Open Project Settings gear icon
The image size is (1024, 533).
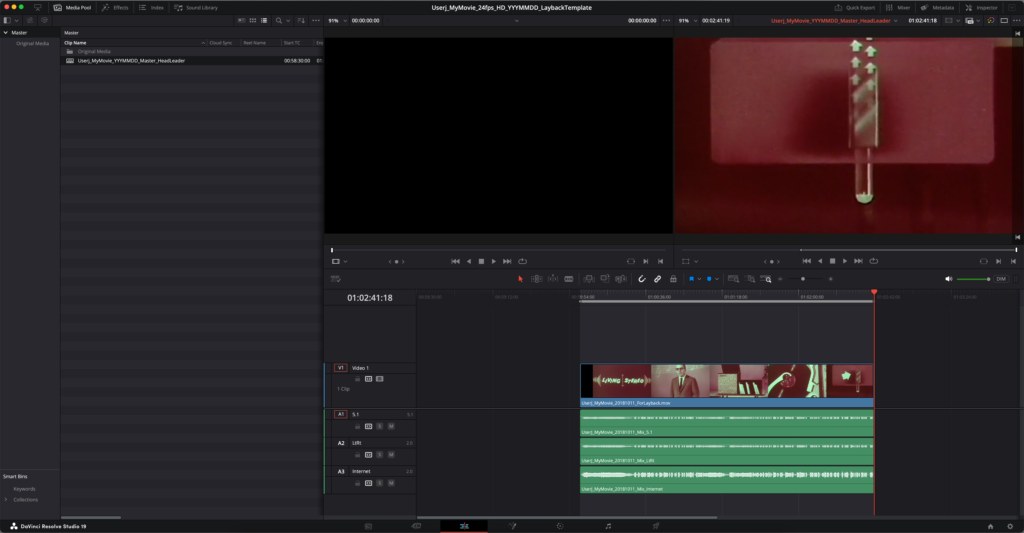[1010, 526]
